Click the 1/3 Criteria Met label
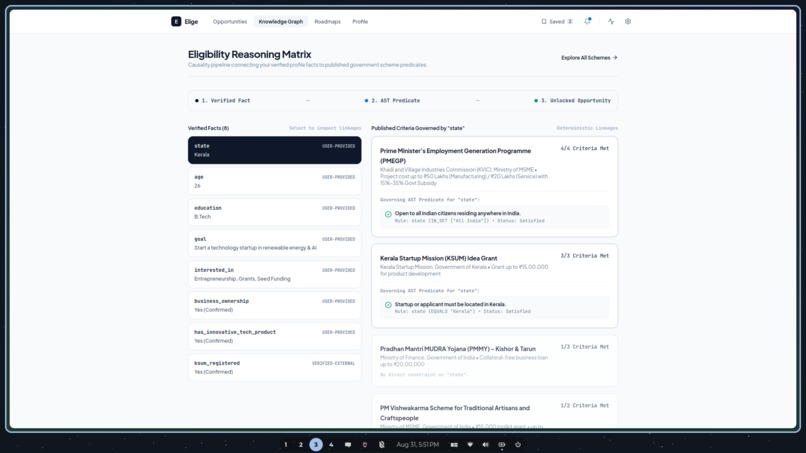This screenshot has height=453, width=806. [x=584, y=347]
